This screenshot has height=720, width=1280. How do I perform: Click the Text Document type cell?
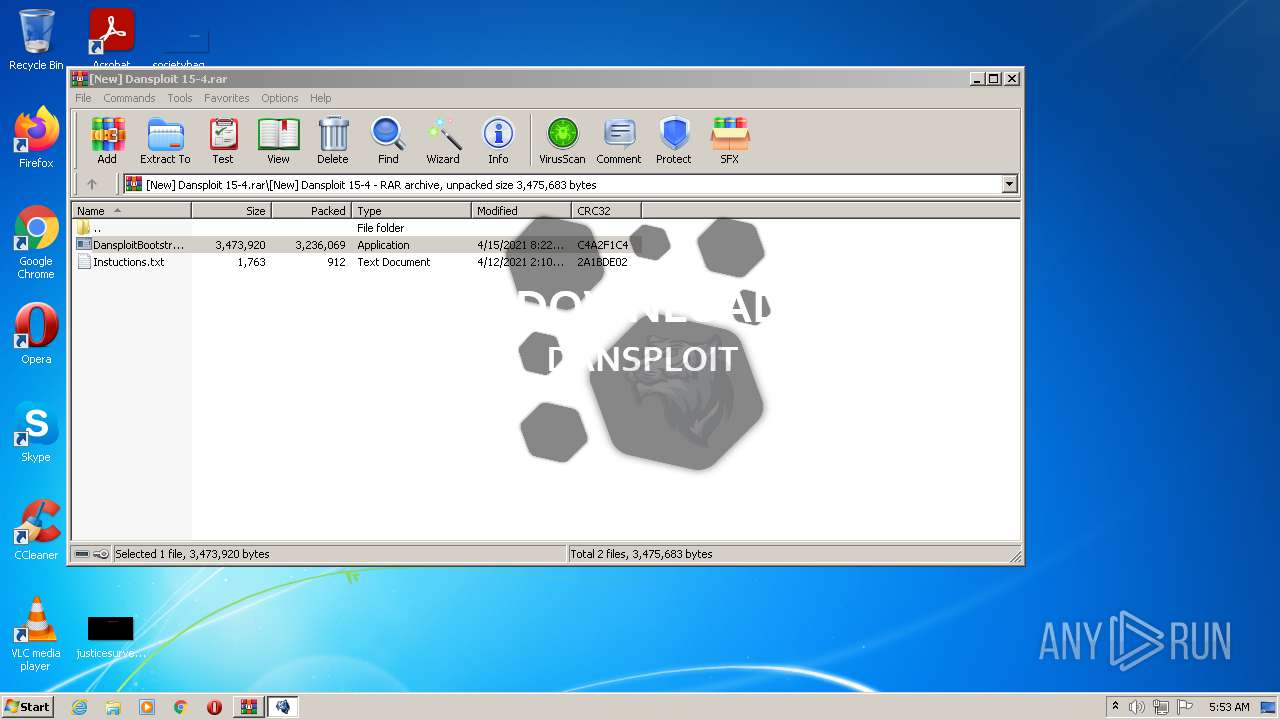tap(394, 262)
